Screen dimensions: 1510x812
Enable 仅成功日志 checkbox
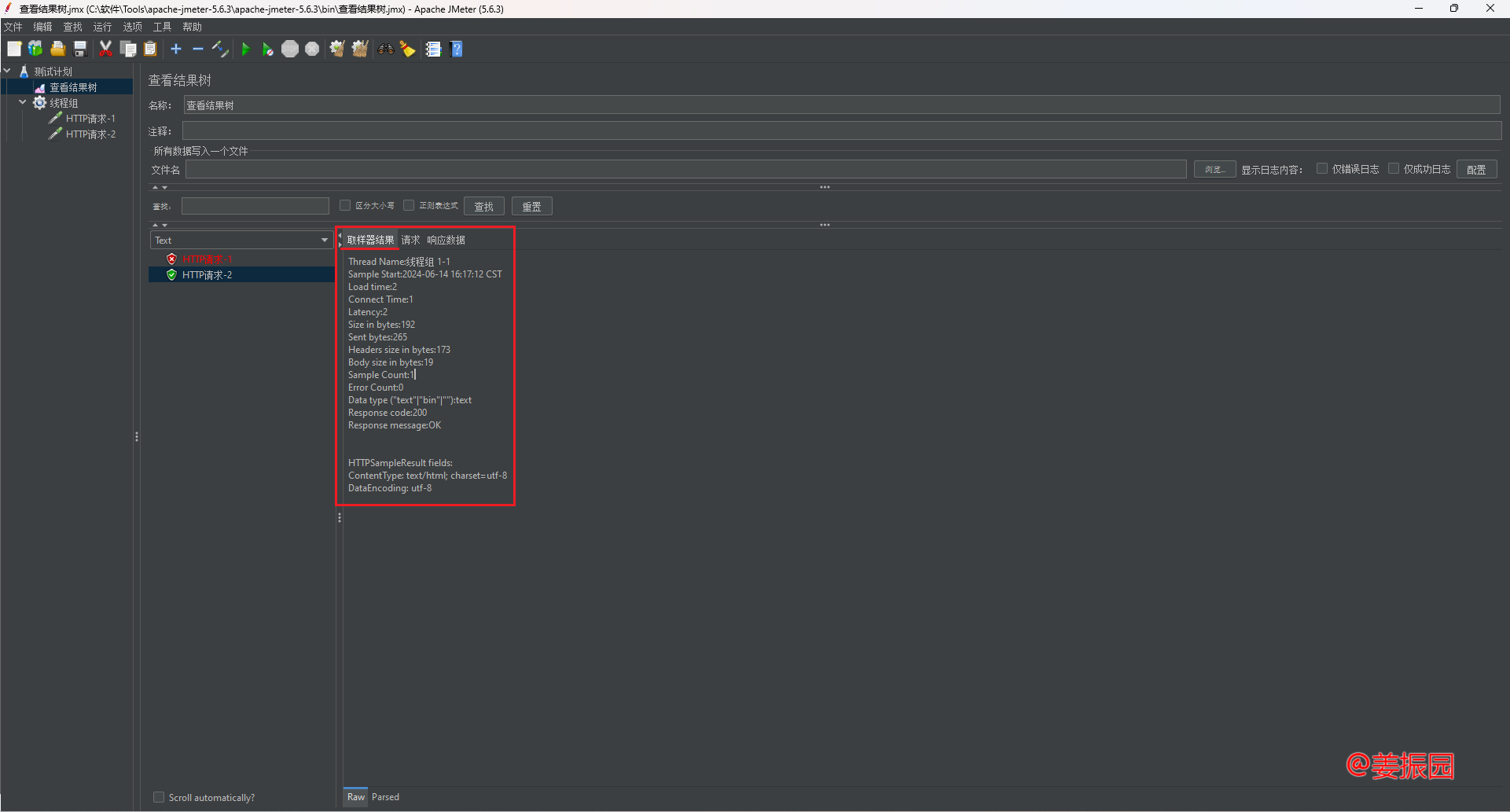[1394, 168]
